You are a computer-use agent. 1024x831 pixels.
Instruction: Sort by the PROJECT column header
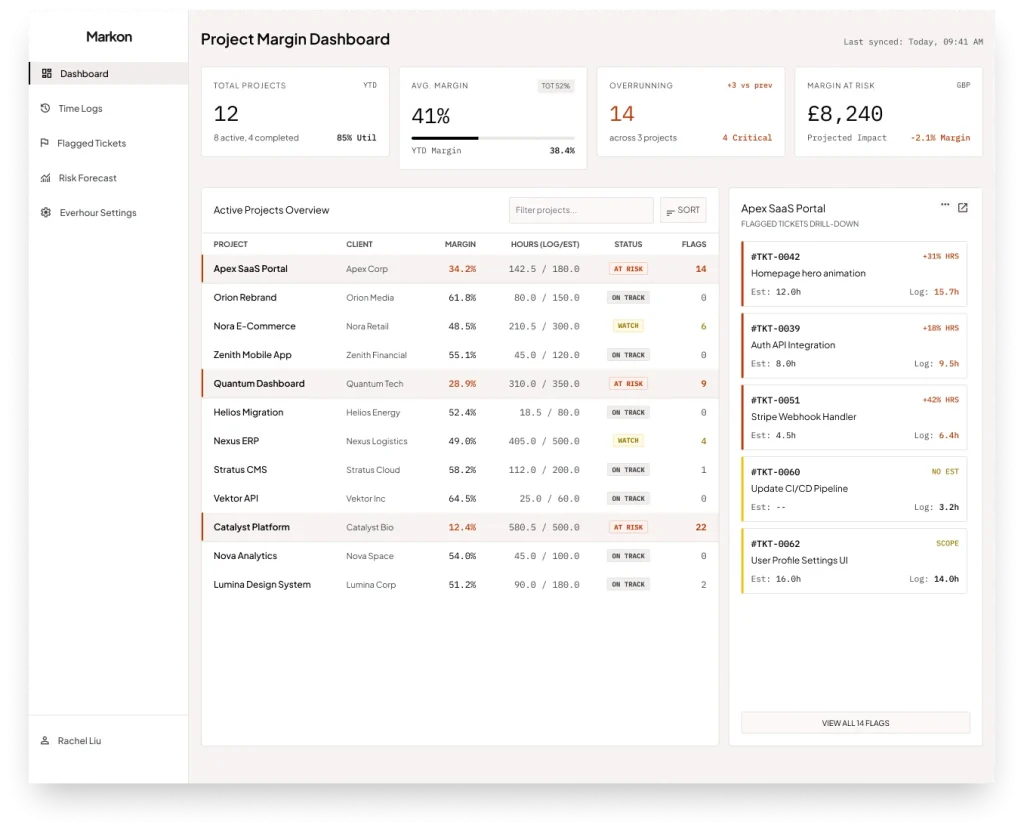[231, 244]
